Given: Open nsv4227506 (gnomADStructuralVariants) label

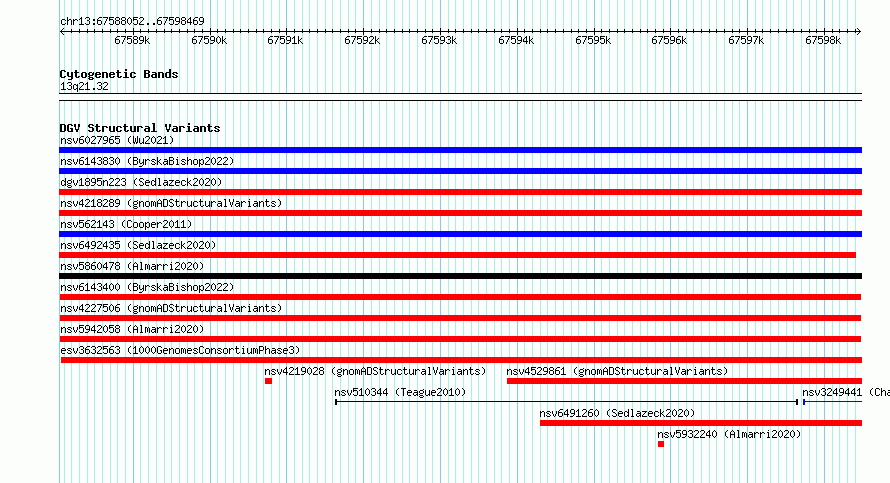Looking at the screenshot, I should [171, 308].
